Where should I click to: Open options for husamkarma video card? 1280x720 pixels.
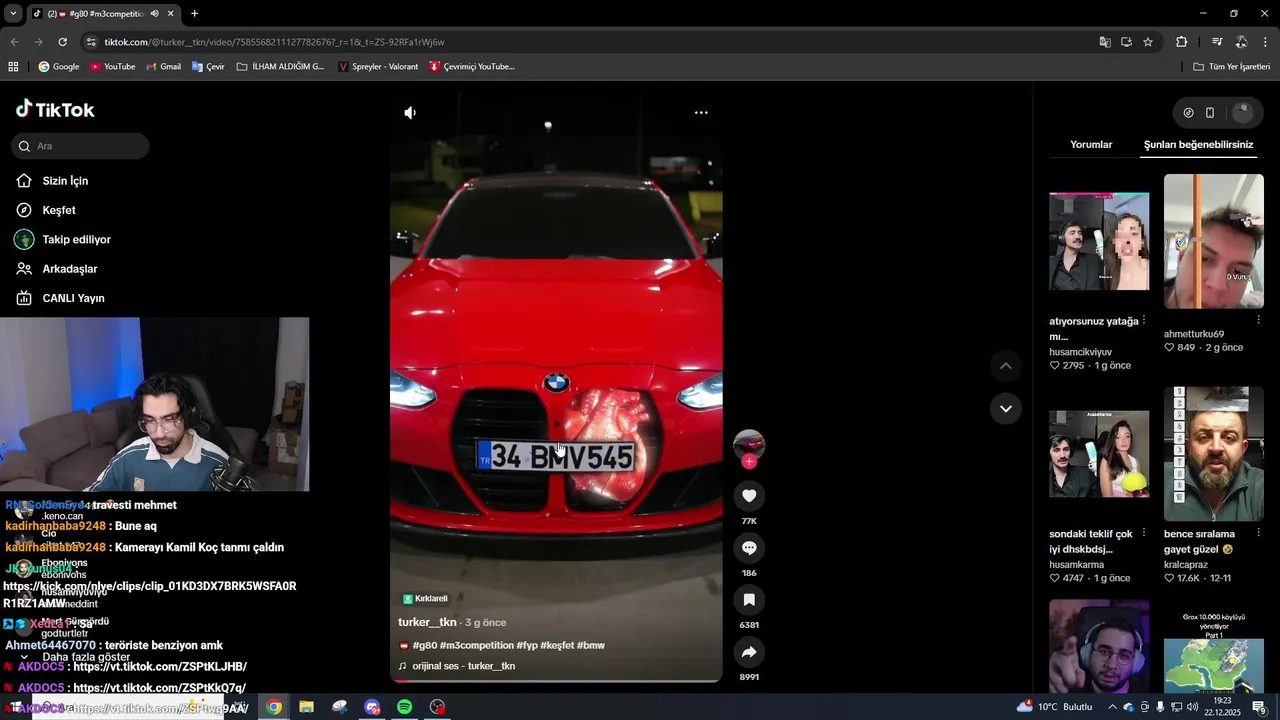coord(1144,533)
